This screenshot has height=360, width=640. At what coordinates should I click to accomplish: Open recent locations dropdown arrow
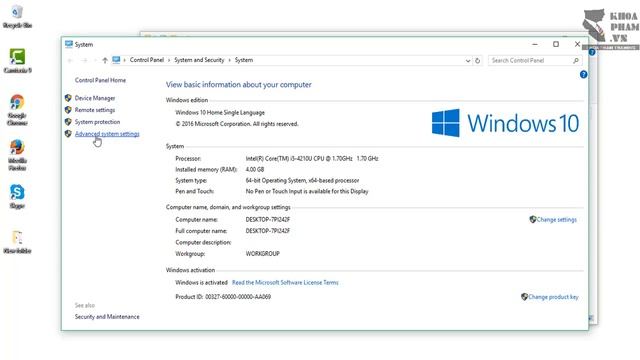pos(95,60)
